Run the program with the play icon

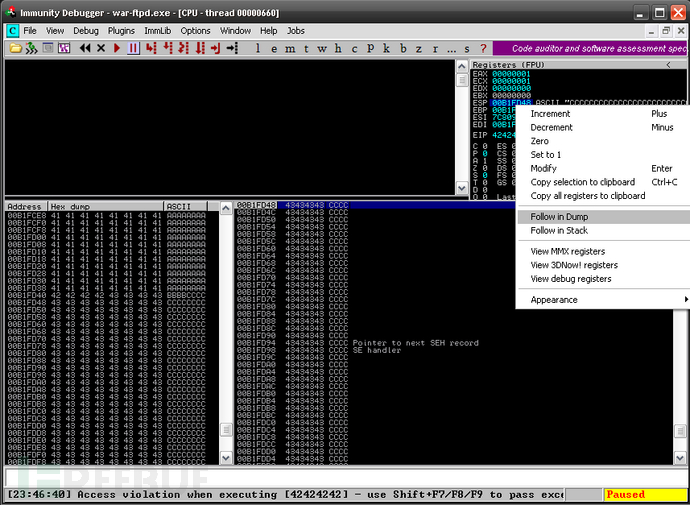click(118, 48)
